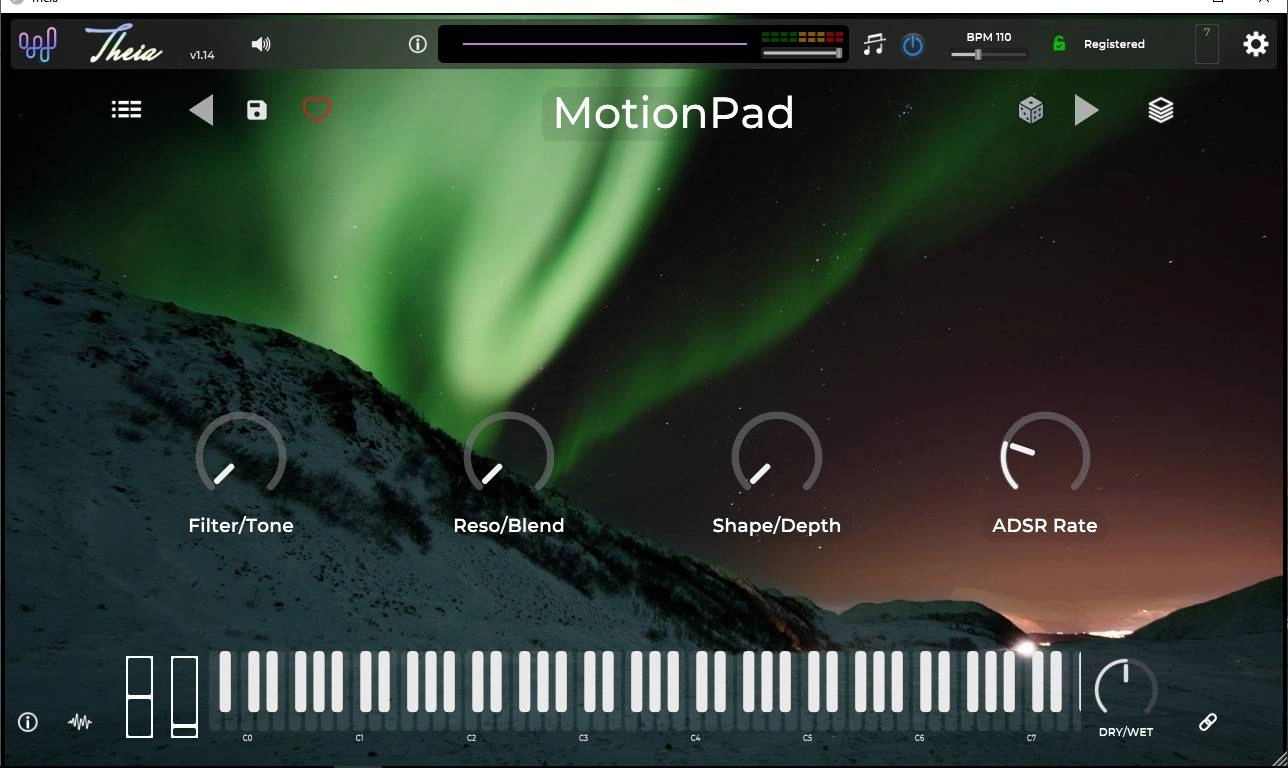This screenshot has width=1288, height=768.
Task: Mute output with the speaker icon
Action: [x=261, y=44]
